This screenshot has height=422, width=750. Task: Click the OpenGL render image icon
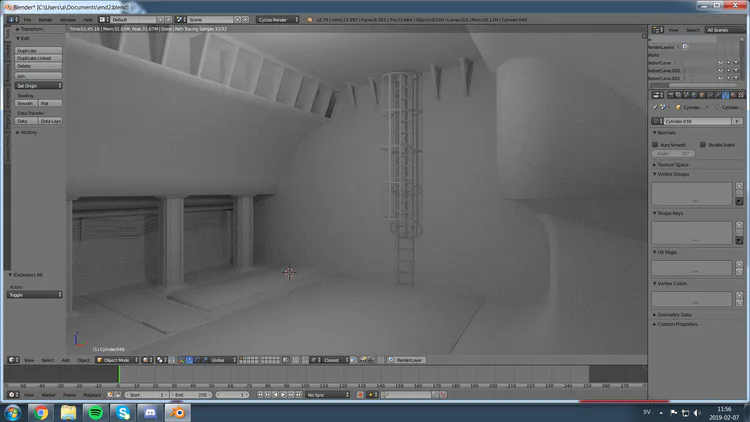coord(363,360)
